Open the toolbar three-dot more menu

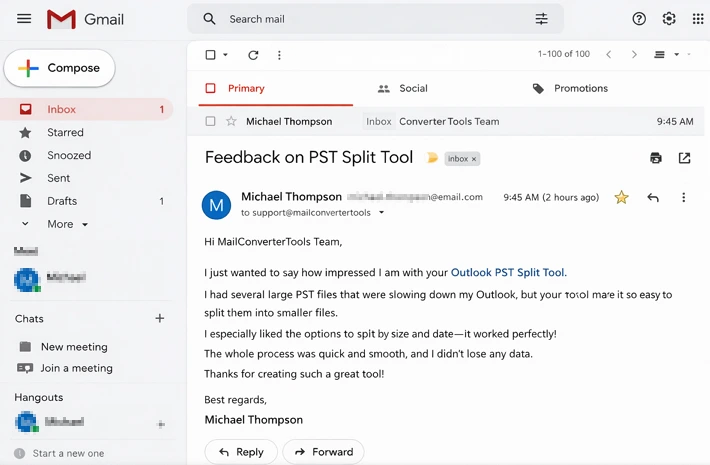[x=279, y=55]
